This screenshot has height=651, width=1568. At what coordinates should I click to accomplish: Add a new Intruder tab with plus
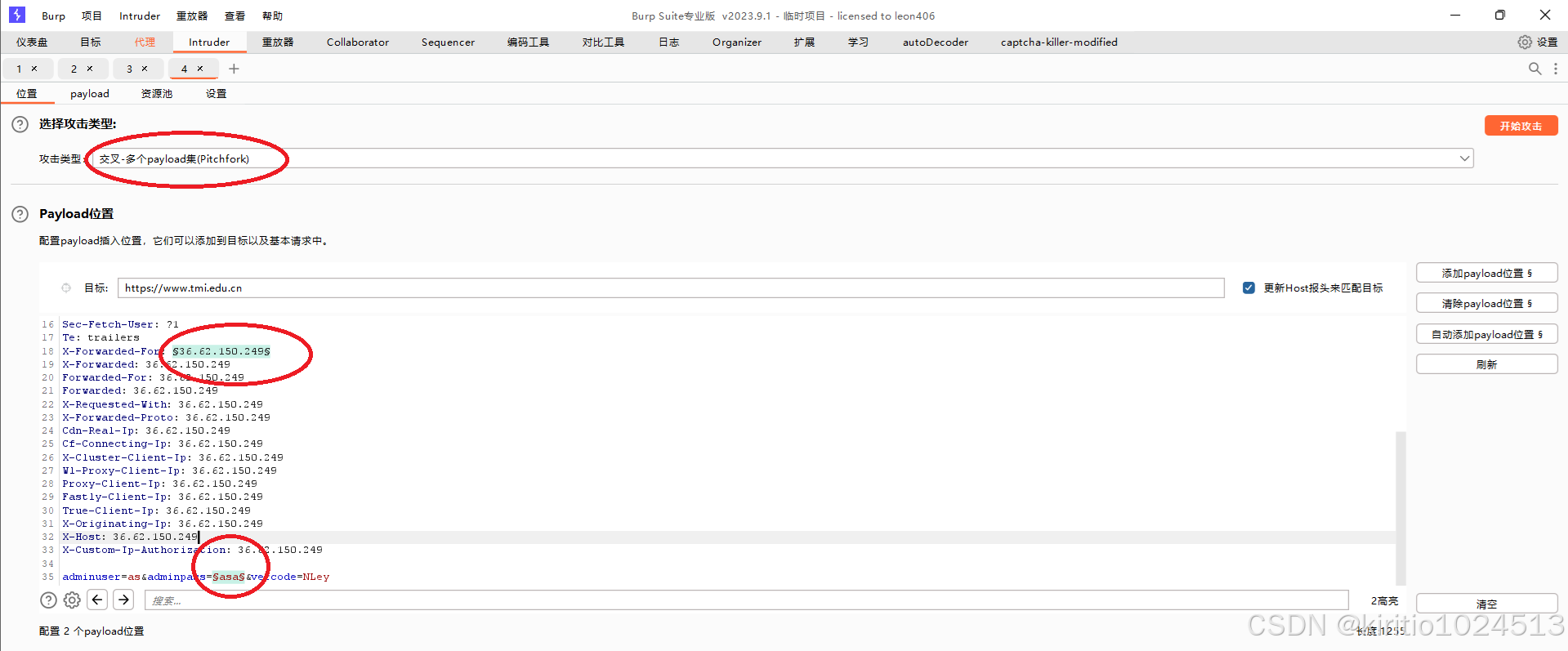coord(234,69)
